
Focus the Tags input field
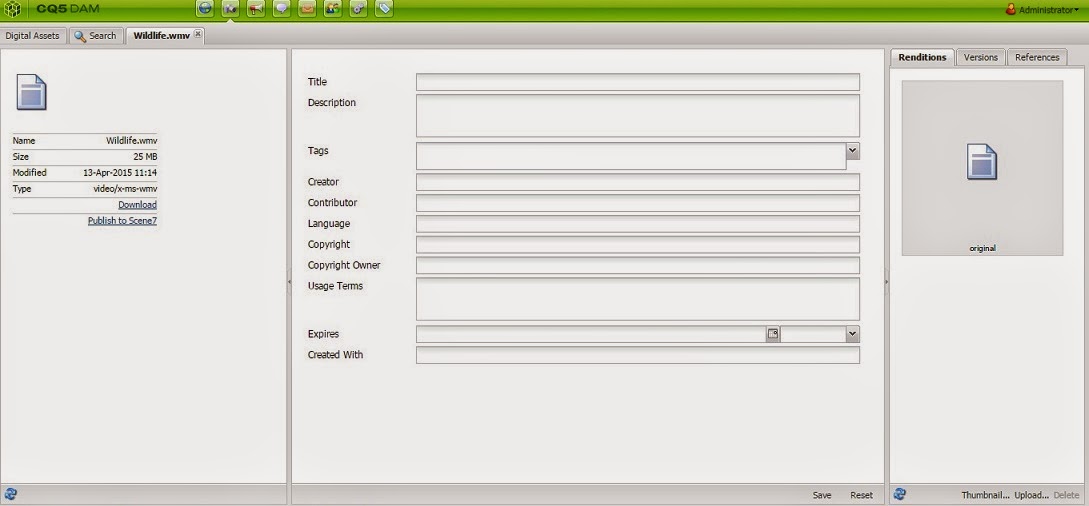pos(631,156)
